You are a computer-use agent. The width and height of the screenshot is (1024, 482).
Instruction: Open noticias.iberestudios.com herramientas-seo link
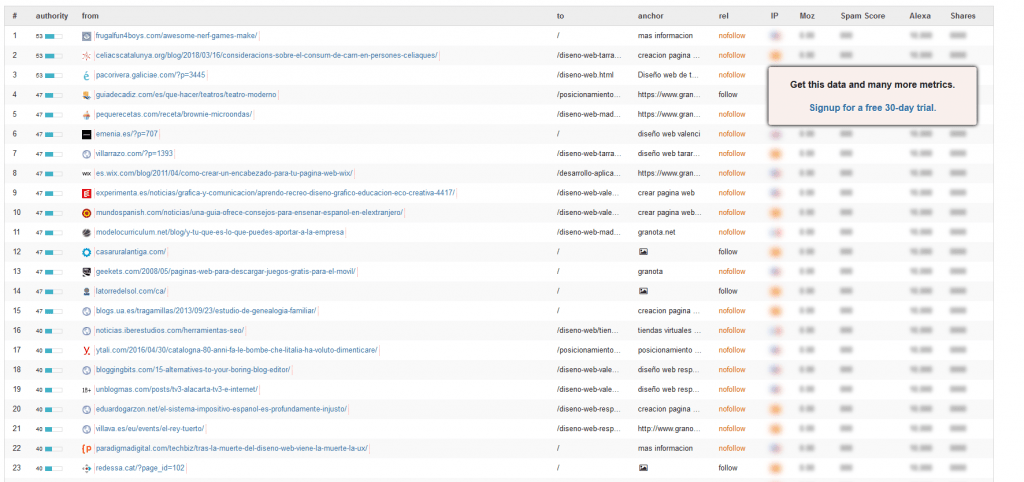[170, 330]
